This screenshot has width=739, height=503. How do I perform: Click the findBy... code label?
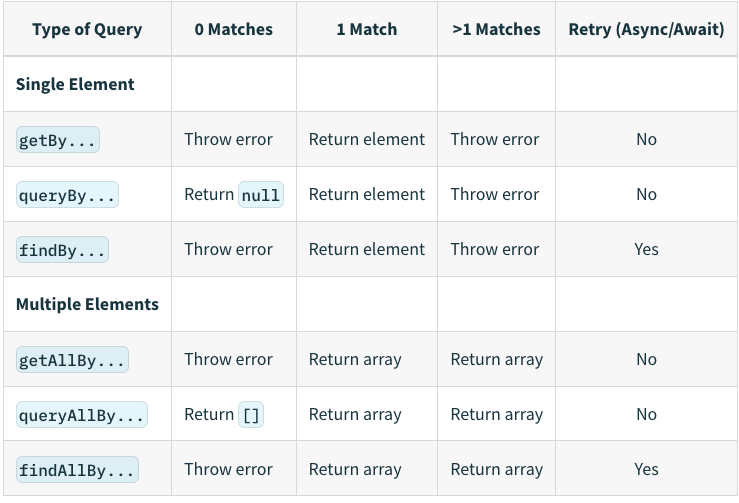pos(62,250)
